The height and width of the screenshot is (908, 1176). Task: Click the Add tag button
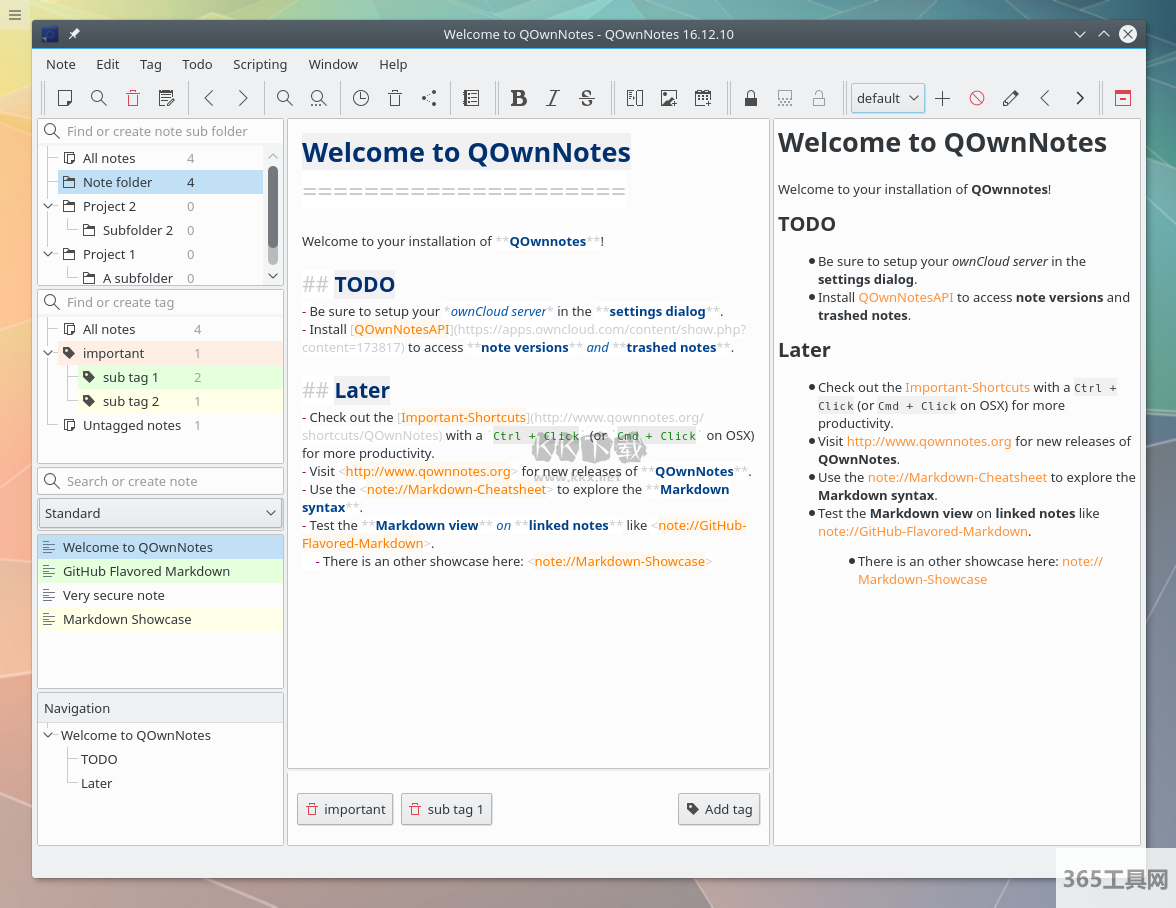coord(718,809)
